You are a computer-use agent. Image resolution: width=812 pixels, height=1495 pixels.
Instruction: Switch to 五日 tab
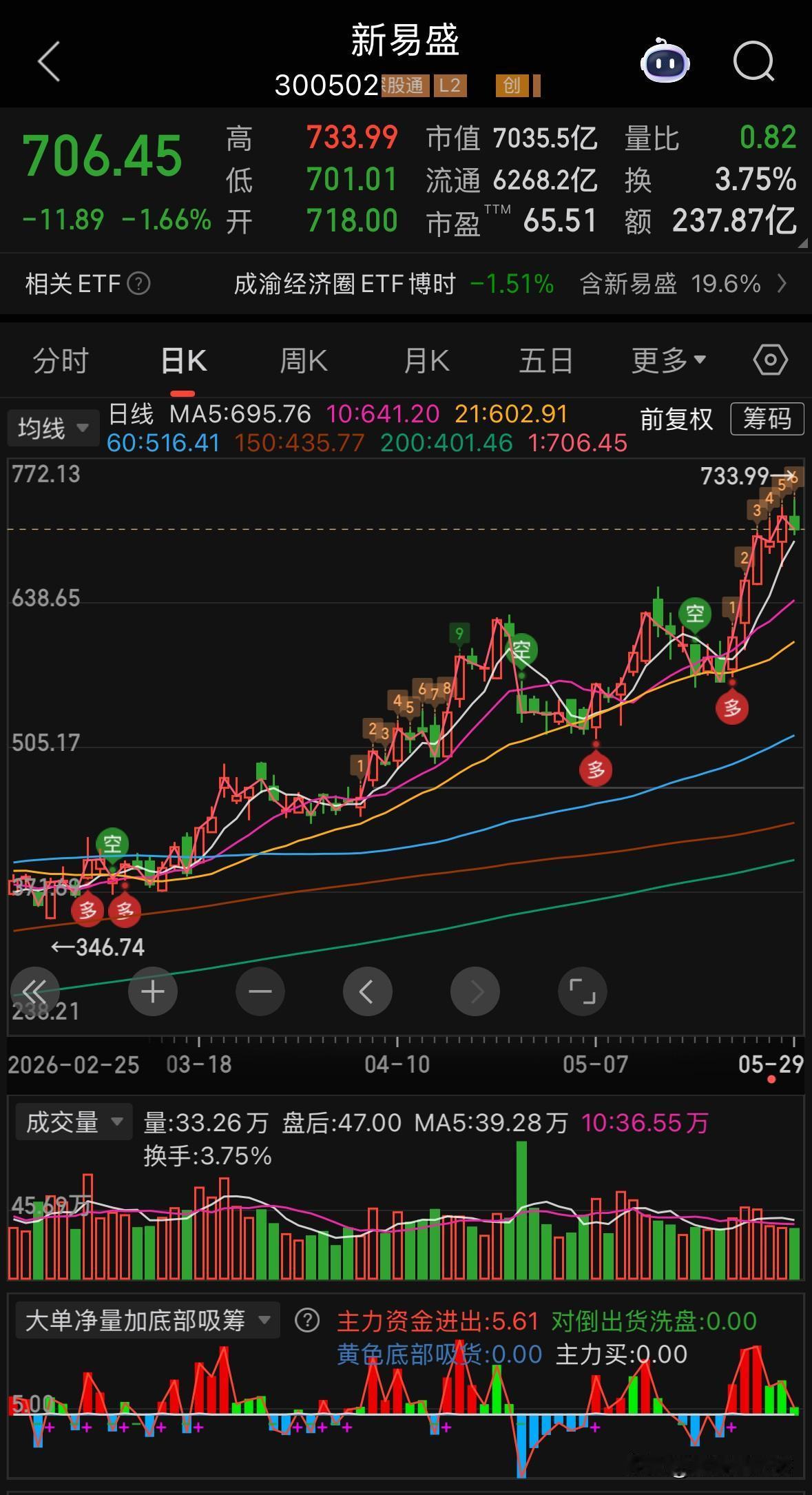546,360
